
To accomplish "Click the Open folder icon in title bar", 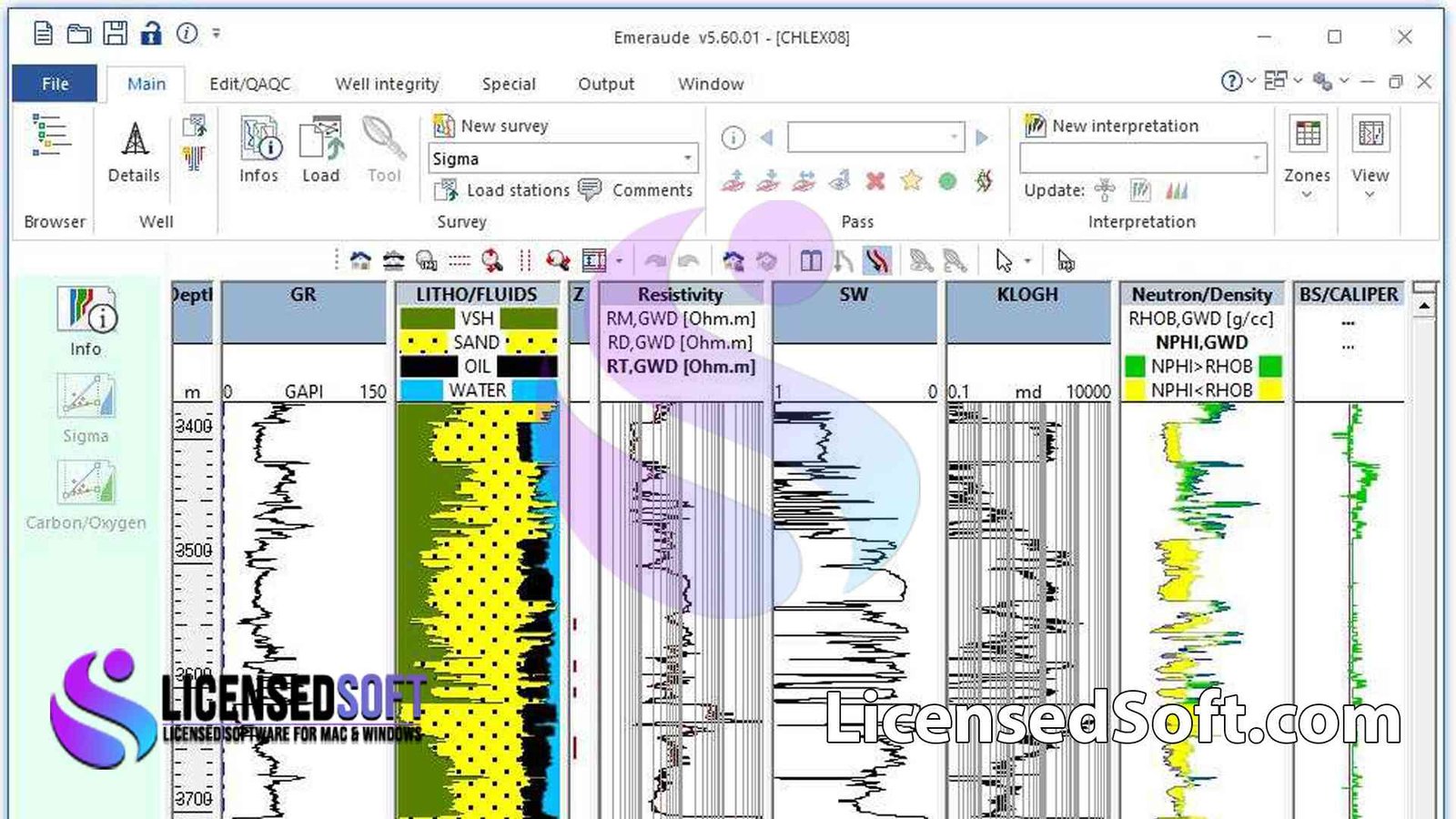I will click(x=79, y=34).
